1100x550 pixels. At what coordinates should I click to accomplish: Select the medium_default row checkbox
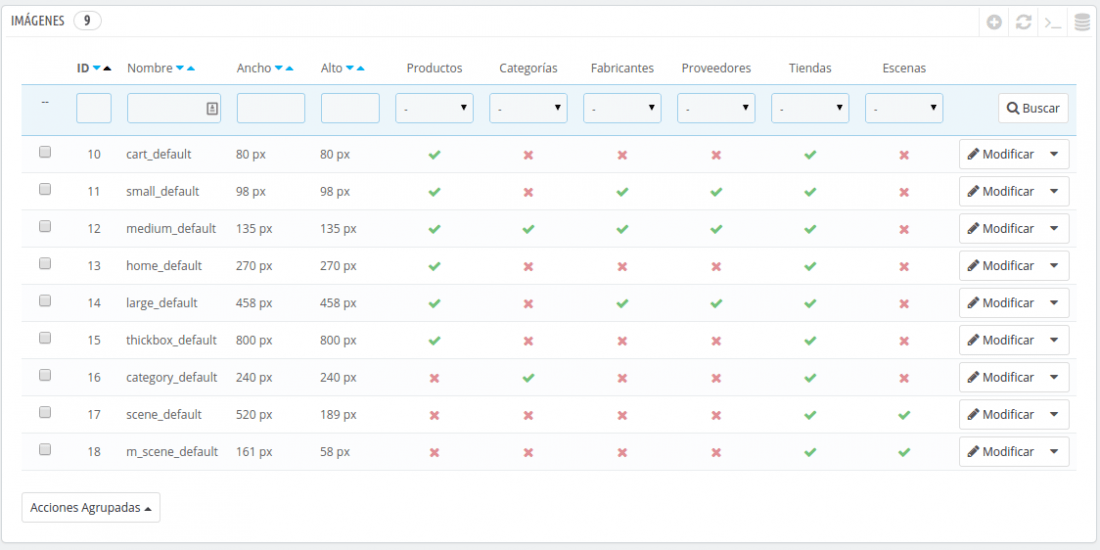click(45, 226)
